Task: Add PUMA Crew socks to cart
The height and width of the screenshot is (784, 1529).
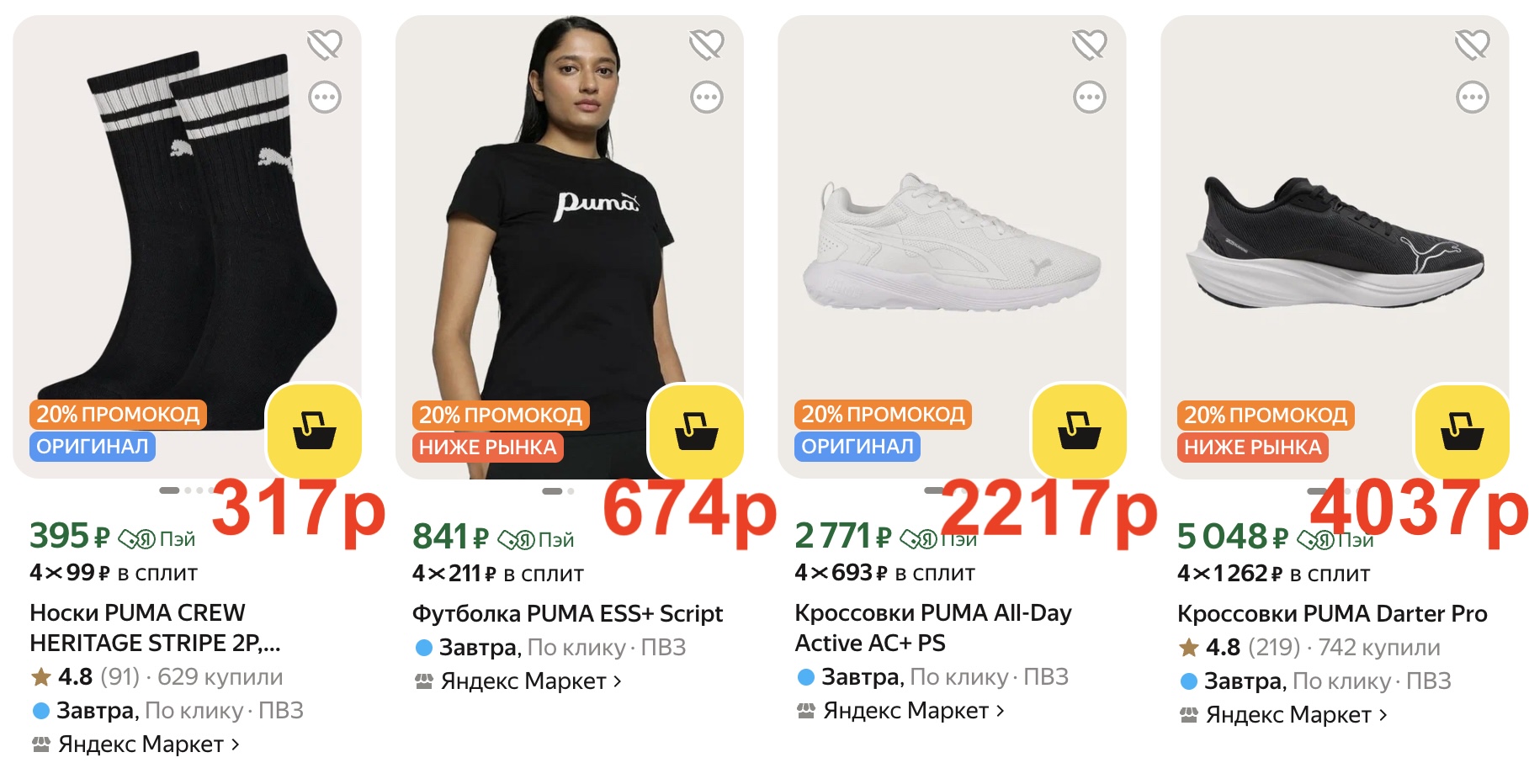Action: pyautogui.click(x=314, y=430)
